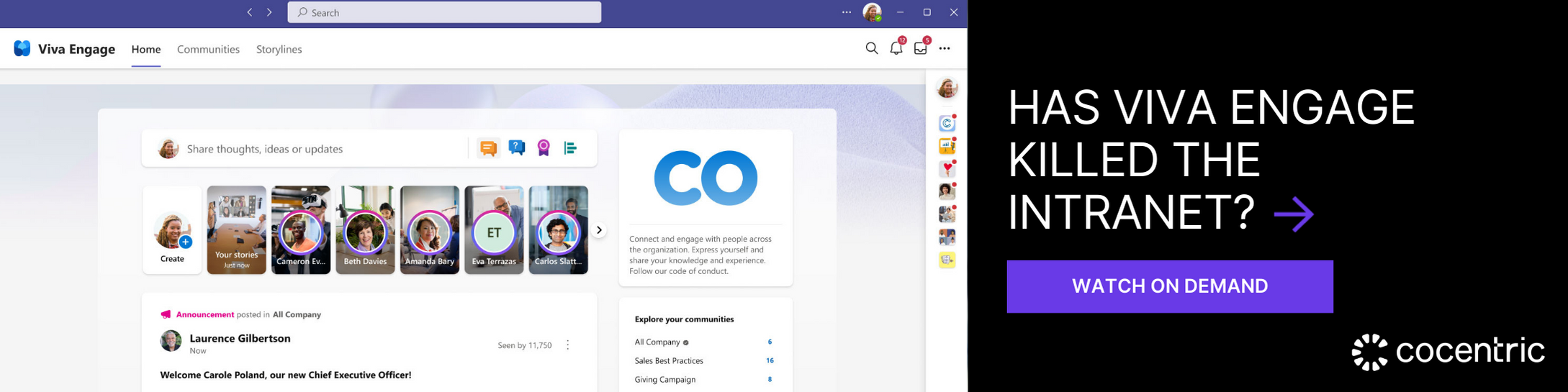Click the Announcement label on the post
This screenshot has height=392, width=1568.
[x=205, y=314]
